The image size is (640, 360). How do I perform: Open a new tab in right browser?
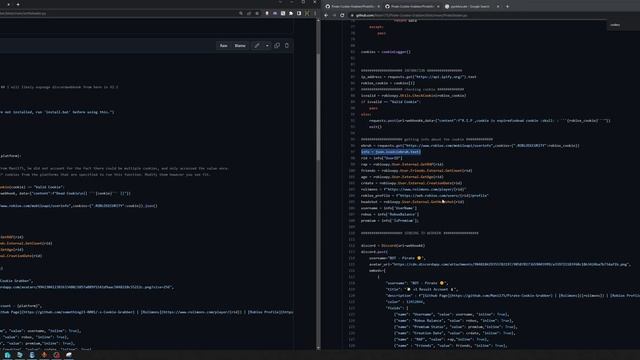pos(507,7)
